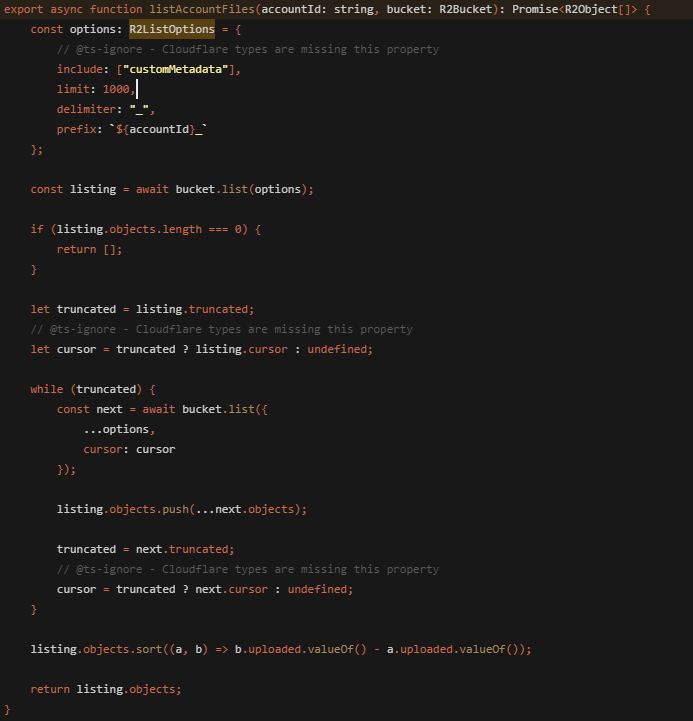Click the prefix template string `${accountId}_`

pyautogui.click(x=159, y=129)
